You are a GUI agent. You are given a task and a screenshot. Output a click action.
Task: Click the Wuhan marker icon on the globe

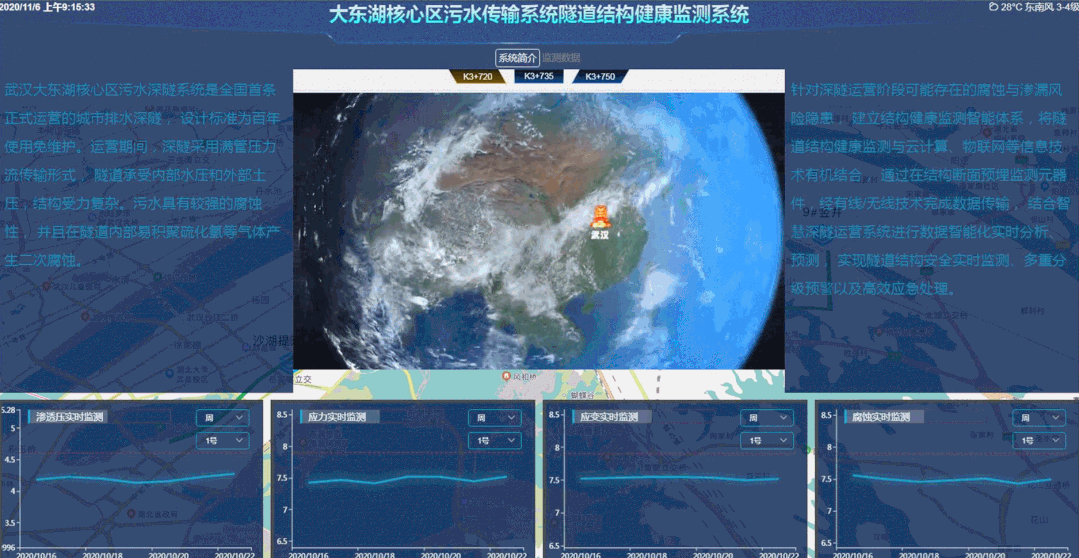[602, 215]
